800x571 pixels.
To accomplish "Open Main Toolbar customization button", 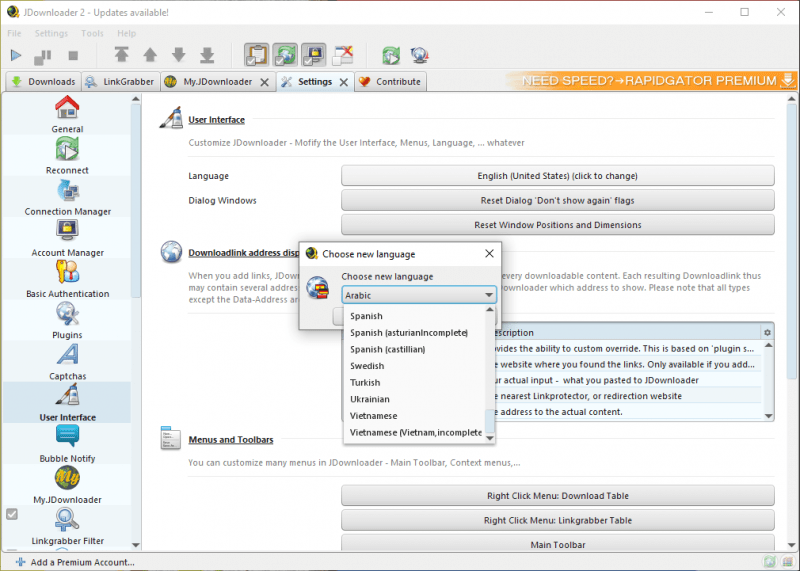I will pos(558,542).
